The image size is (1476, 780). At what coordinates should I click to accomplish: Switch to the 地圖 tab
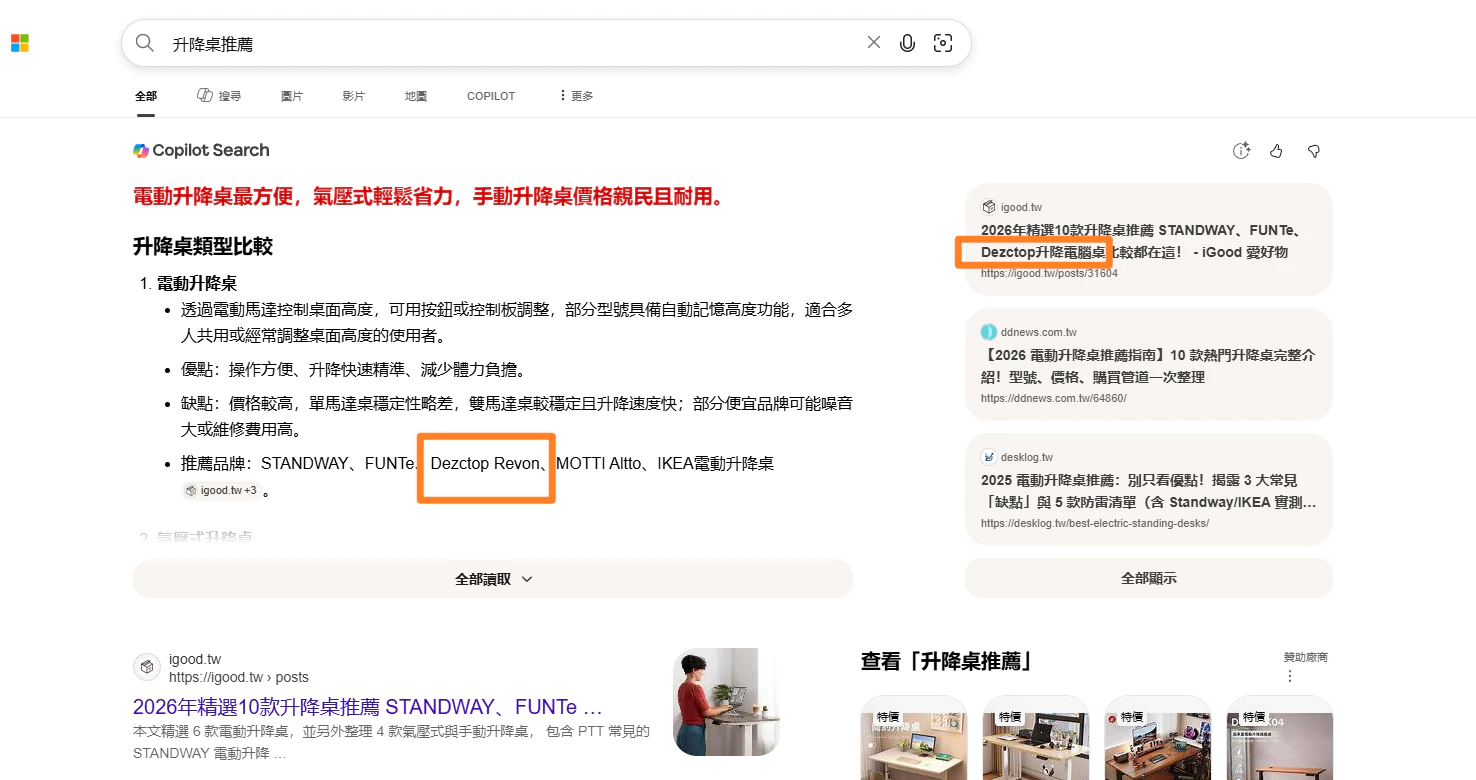[x=416, y=96]
